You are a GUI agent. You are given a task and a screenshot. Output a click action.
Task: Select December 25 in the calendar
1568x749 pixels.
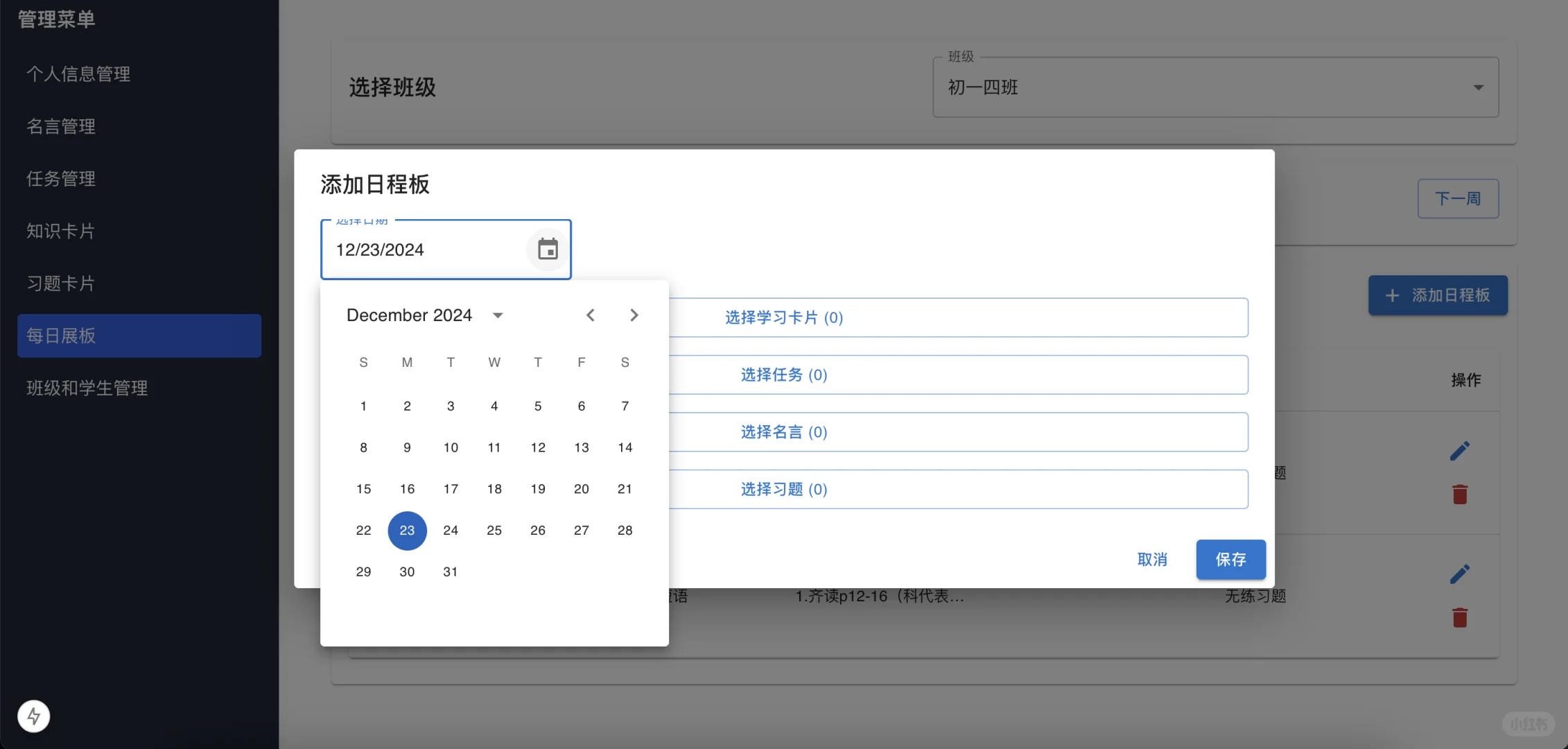(x=494, y=530)
